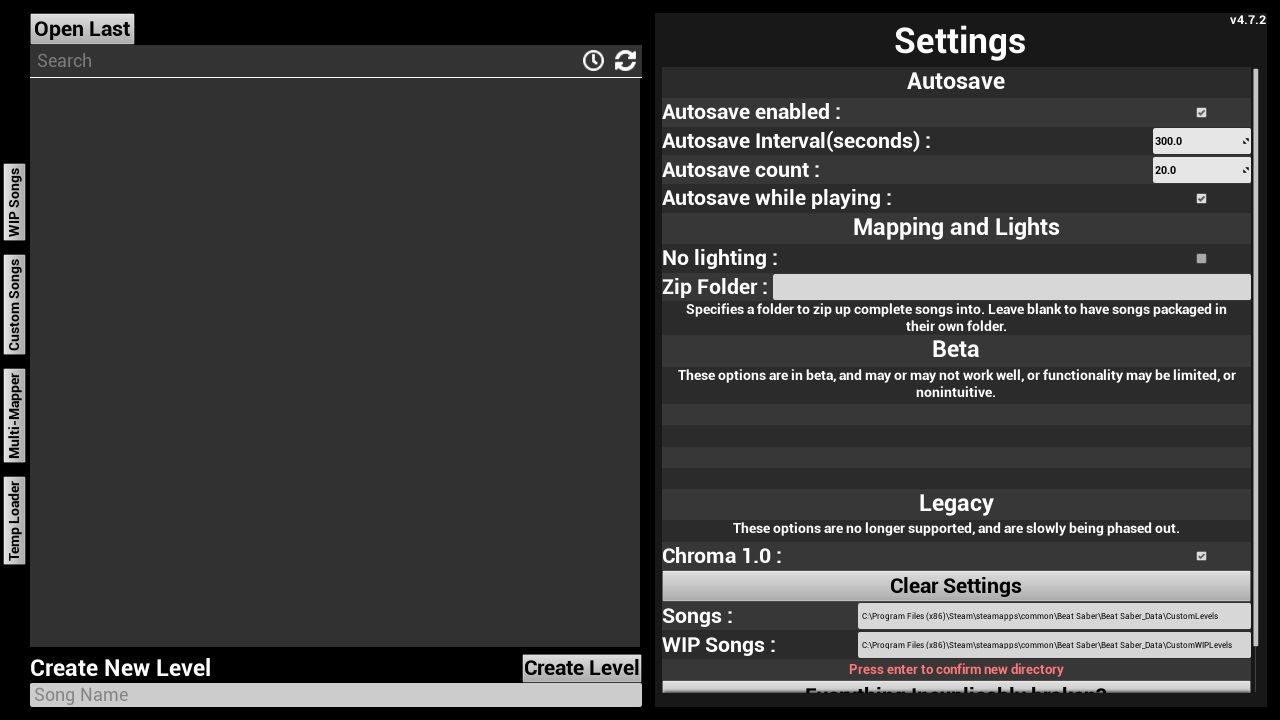
Task: Click Create Level to make a new map
Action: [x=581, y=668]
